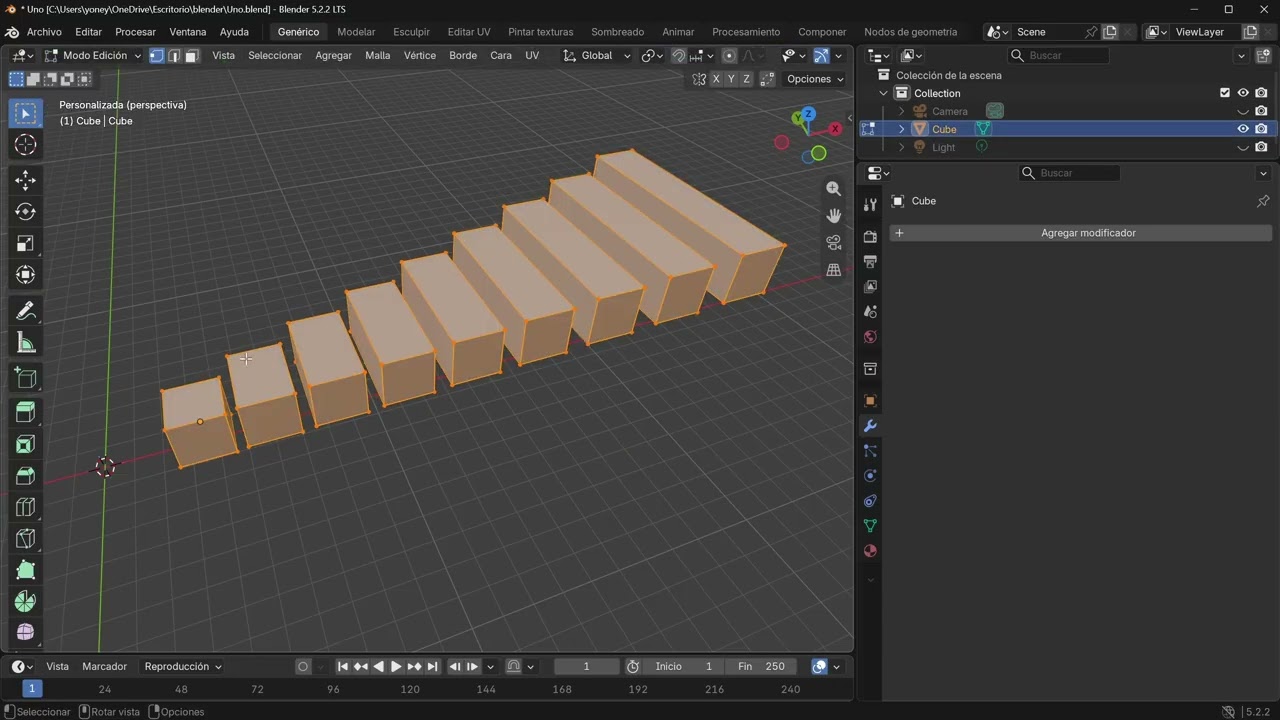This screenshot has width=1280, height=720.
Task: Open the Global orientation dropdown
Action: (x=597, y=56)
